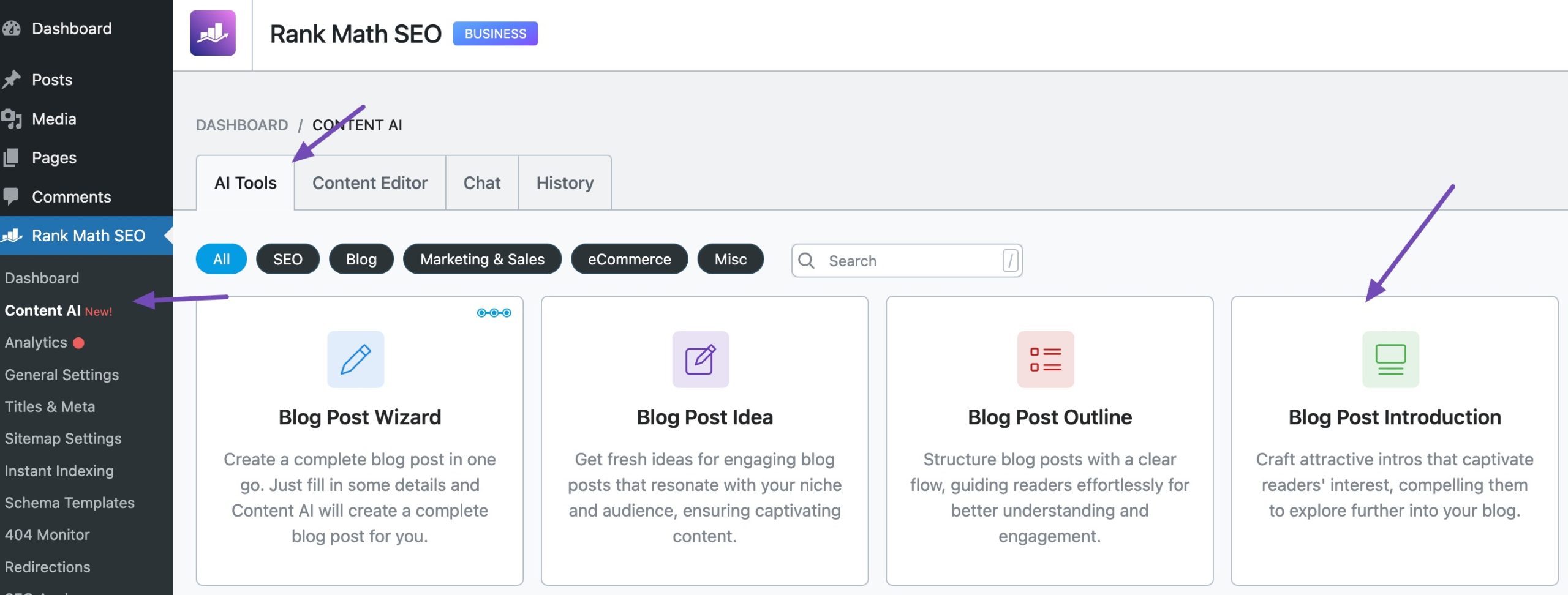1568x595 pixels.
Task: Switch to the AI Tools tab
Action: pos(245,182)
